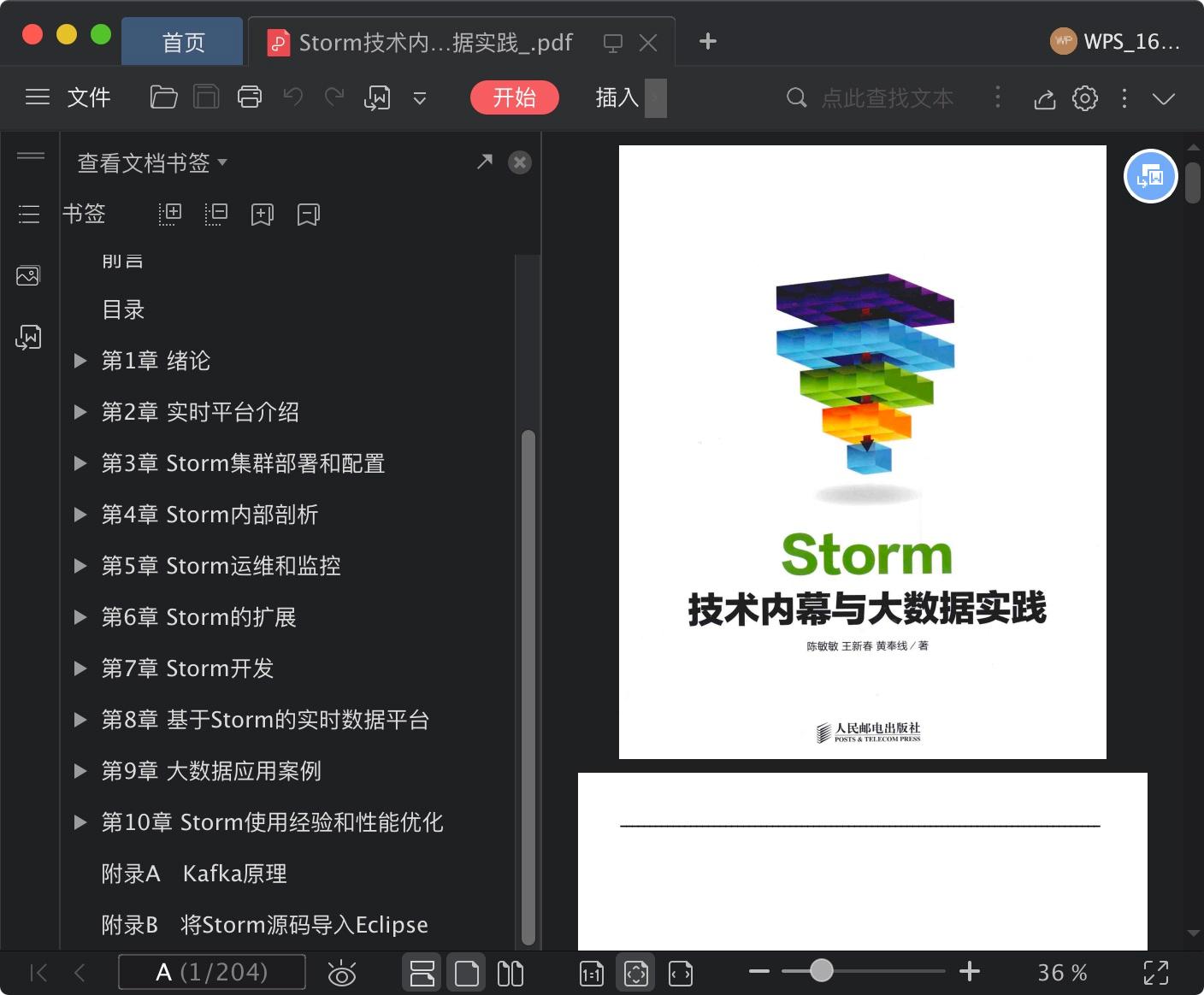Enable continuous scrolling view
This screenshot has height=995, width=1204.
pos(422,973)
